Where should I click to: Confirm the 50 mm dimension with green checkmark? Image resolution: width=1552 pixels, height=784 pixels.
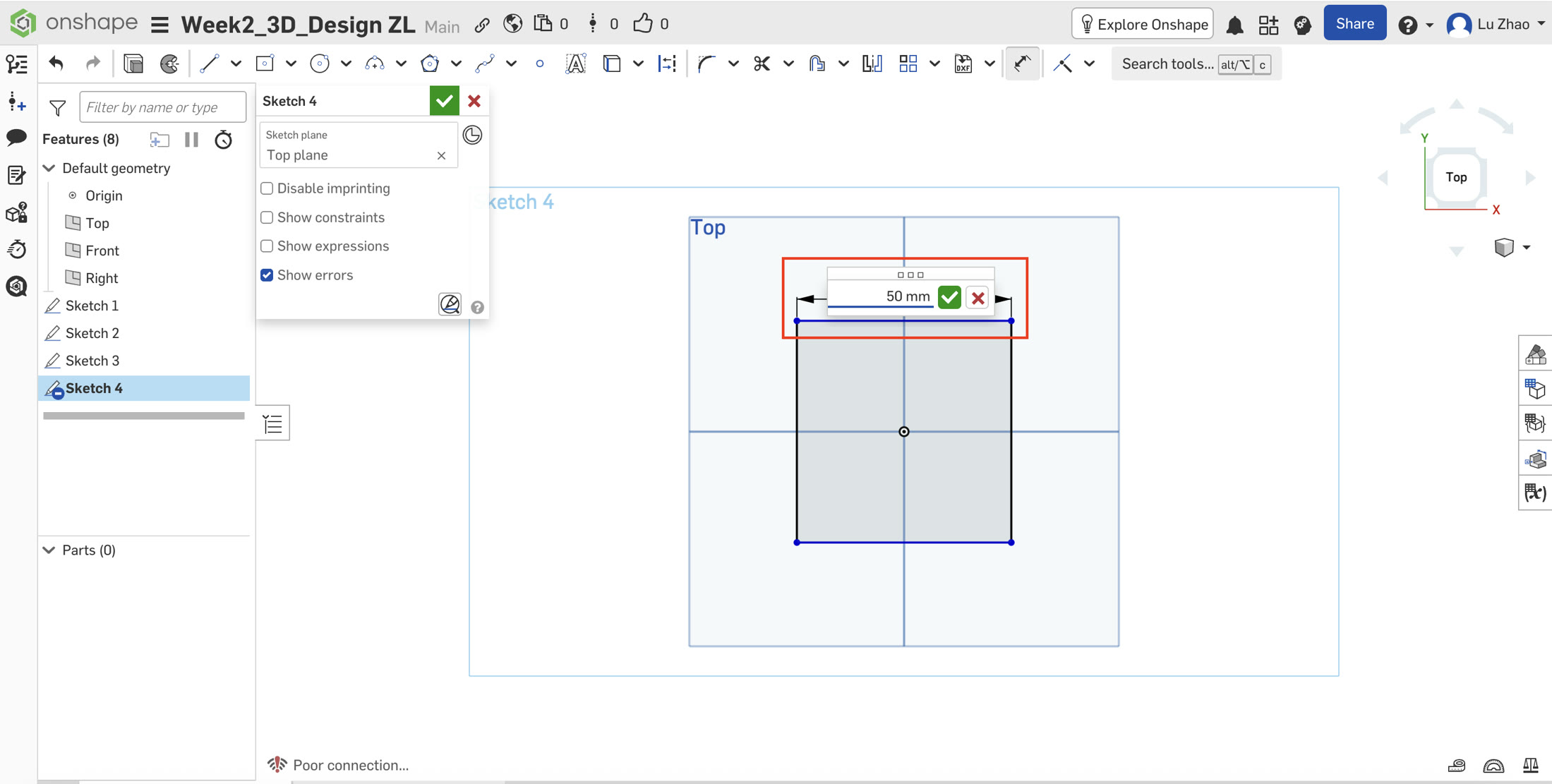point(949,296)
